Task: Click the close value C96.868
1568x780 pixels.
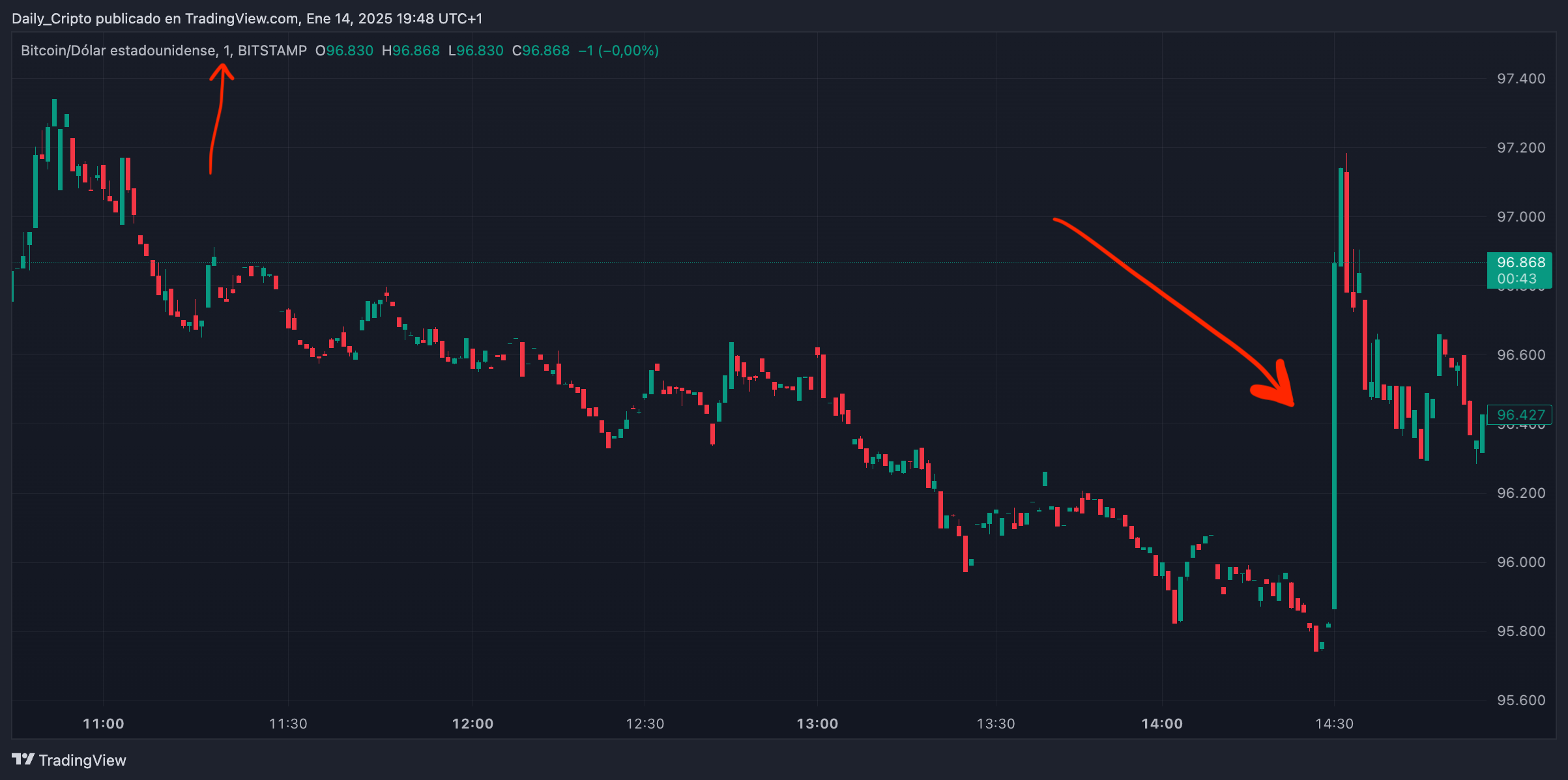Action: (541, 51)
